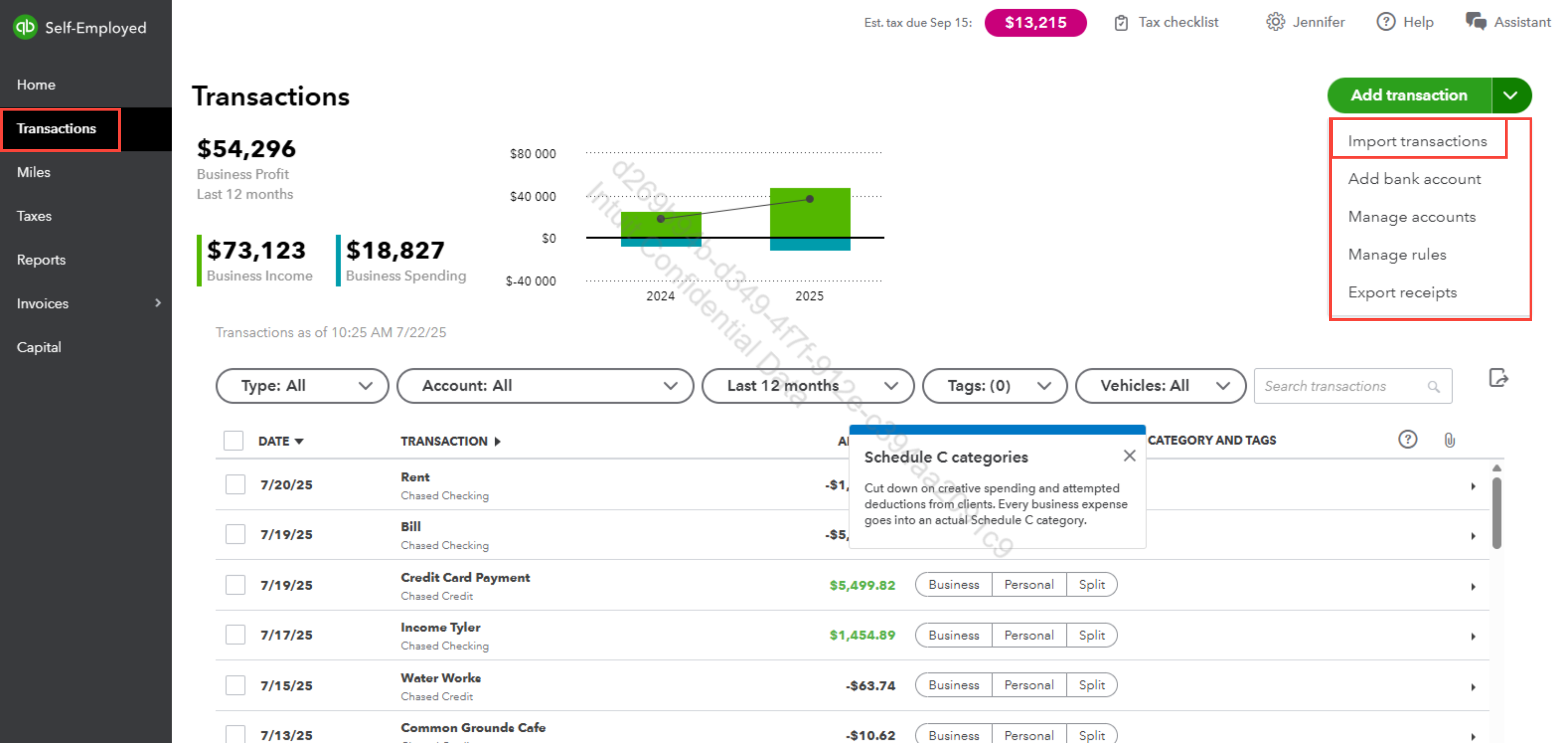Click the Search transactions field
Image resolution: width=1568 pixels, height=743 pixels.
pos(1352,386)
